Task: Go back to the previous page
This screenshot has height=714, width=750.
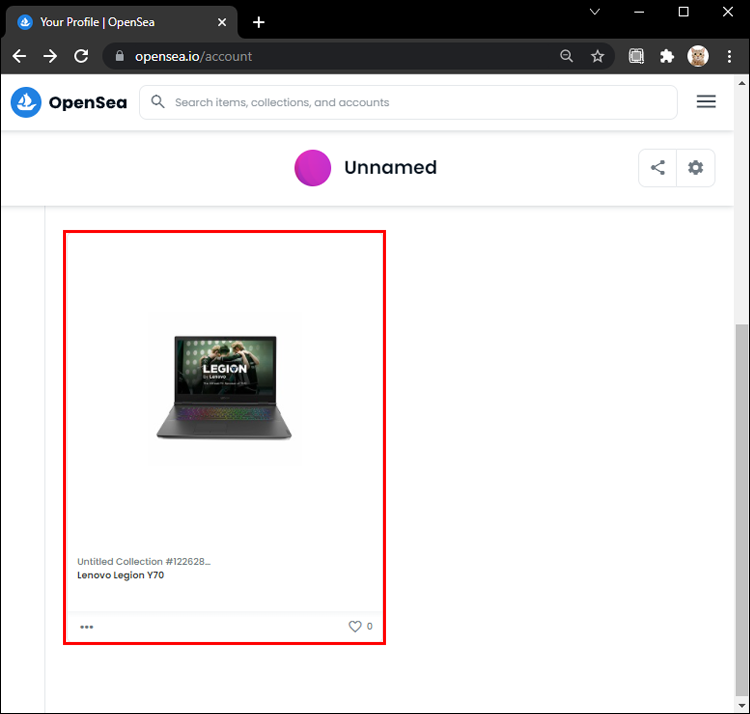Action: [x=19, y=56]
